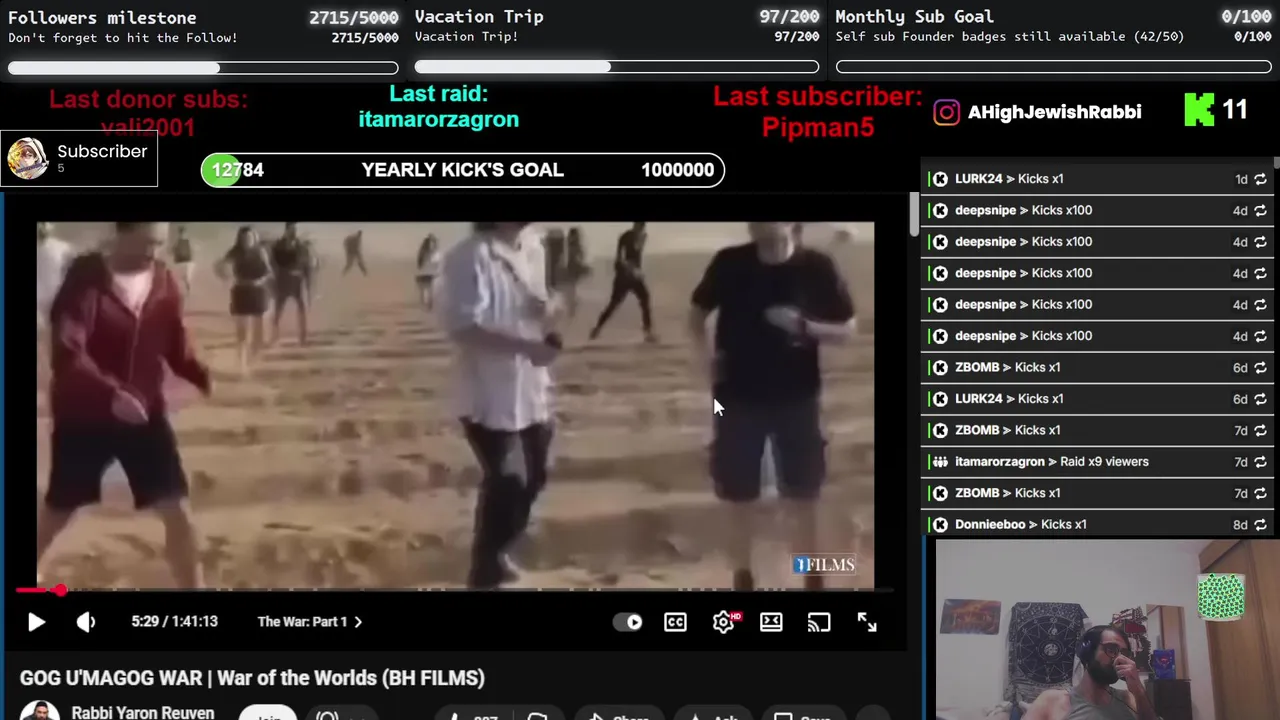Click the page scrollbar beside video
1280x720 pixels.
[913, 215]
